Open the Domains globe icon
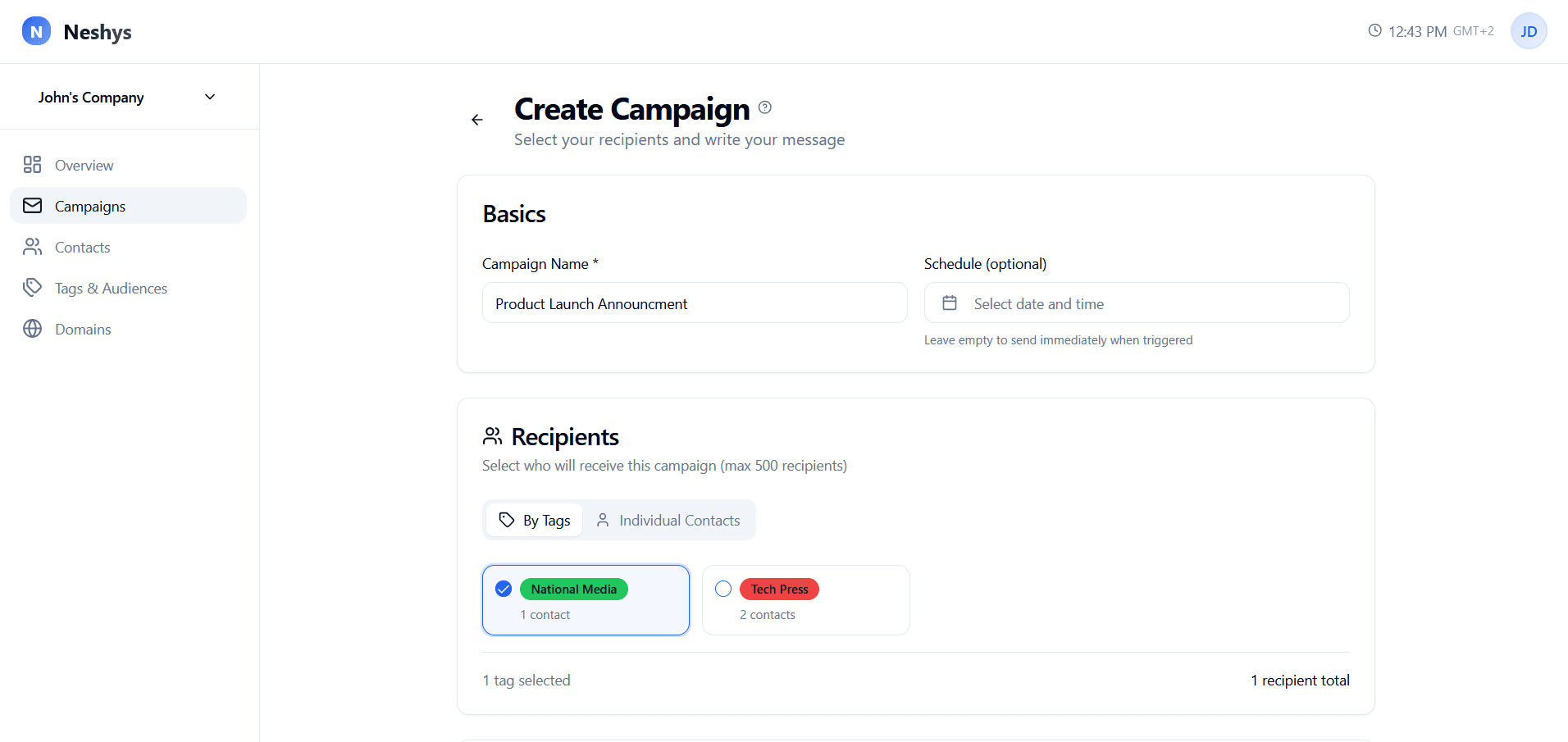Screen dimensions: 1568x742 coord(32,328)
